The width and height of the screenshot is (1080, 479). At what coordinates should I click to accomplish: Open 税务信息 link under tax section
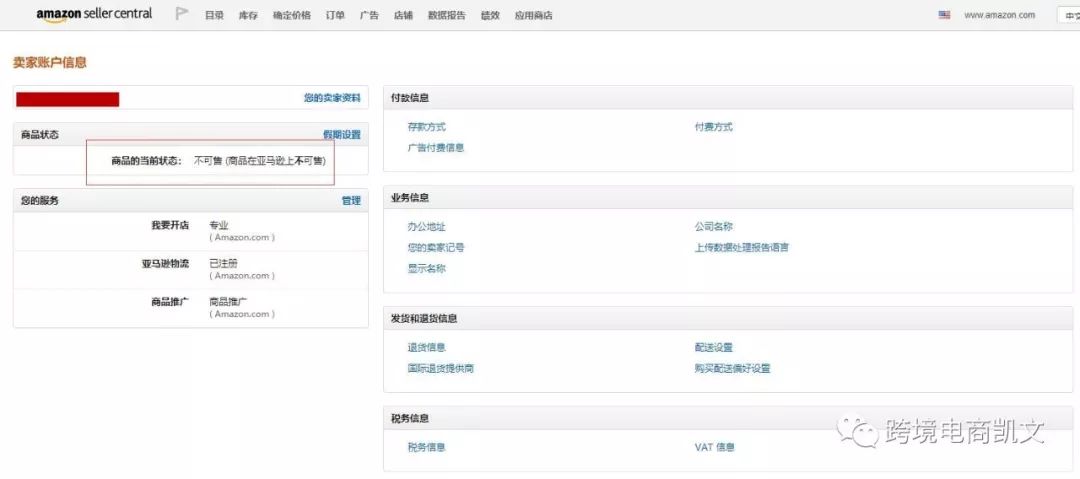point(426,447)
